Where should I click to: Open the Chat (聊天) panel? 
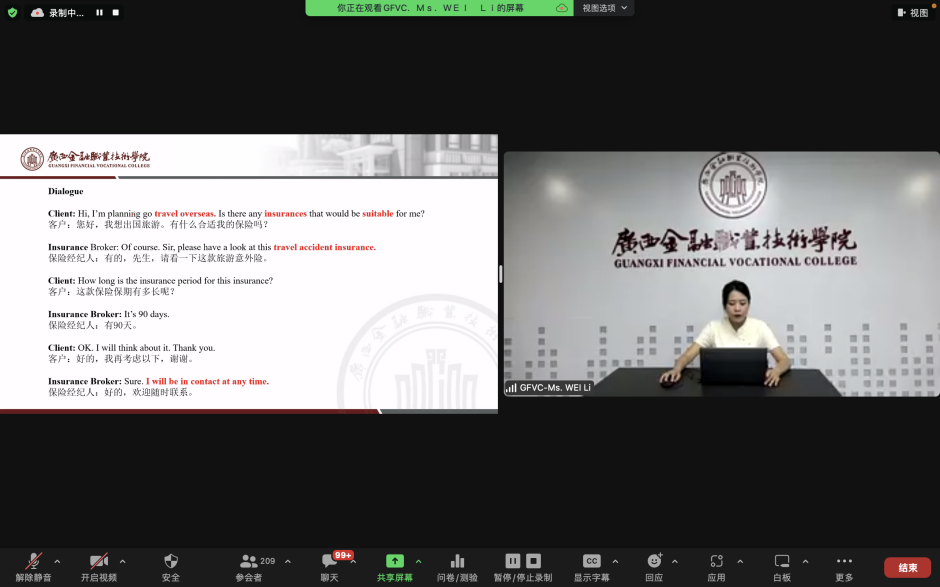coord(329,562)
